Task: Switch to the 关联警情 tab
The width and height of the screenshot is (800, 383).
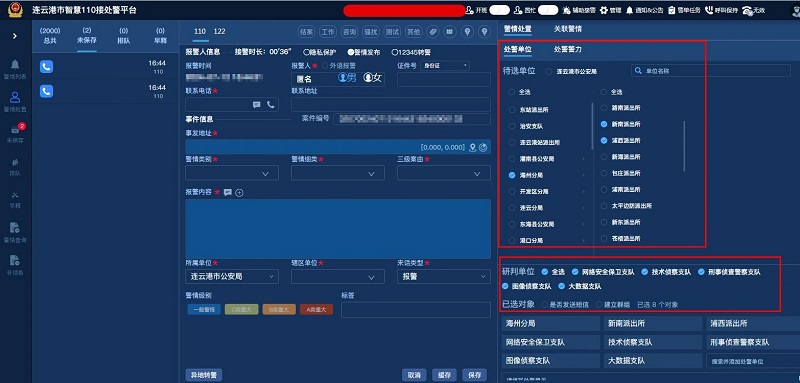Action: [568, 29]
